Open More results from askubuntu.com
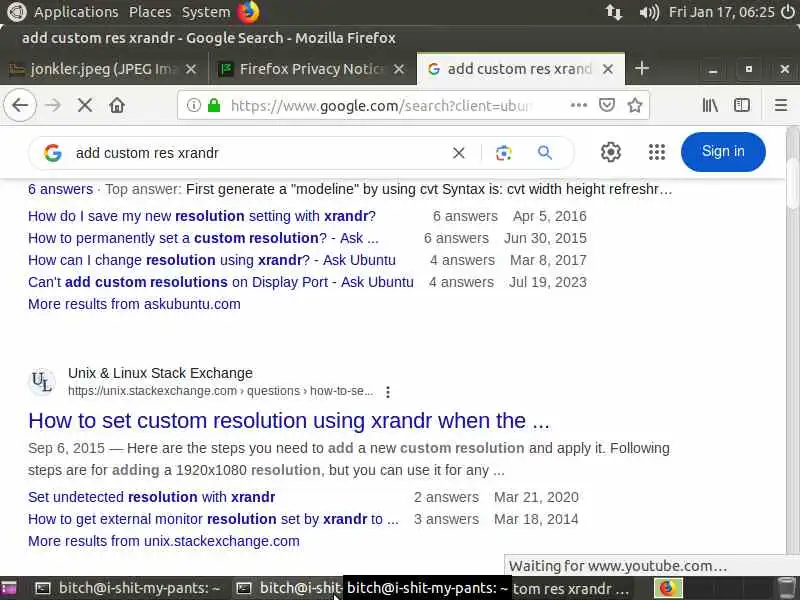This screenshot has height=600, width=800. coord(134,304)
